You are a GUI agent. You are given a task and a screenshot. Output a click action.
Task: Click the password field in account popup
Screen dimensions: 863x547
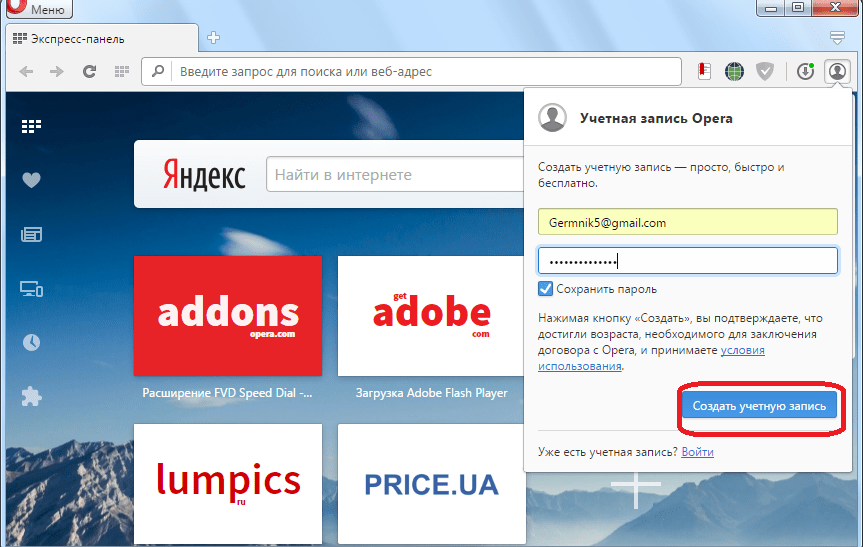[687, 261]
